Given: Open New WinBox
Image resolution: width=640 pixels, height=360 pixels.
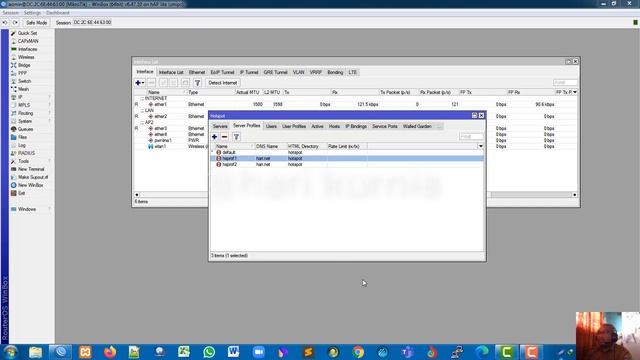Looking at the screenshot, I should click(30, 185).
